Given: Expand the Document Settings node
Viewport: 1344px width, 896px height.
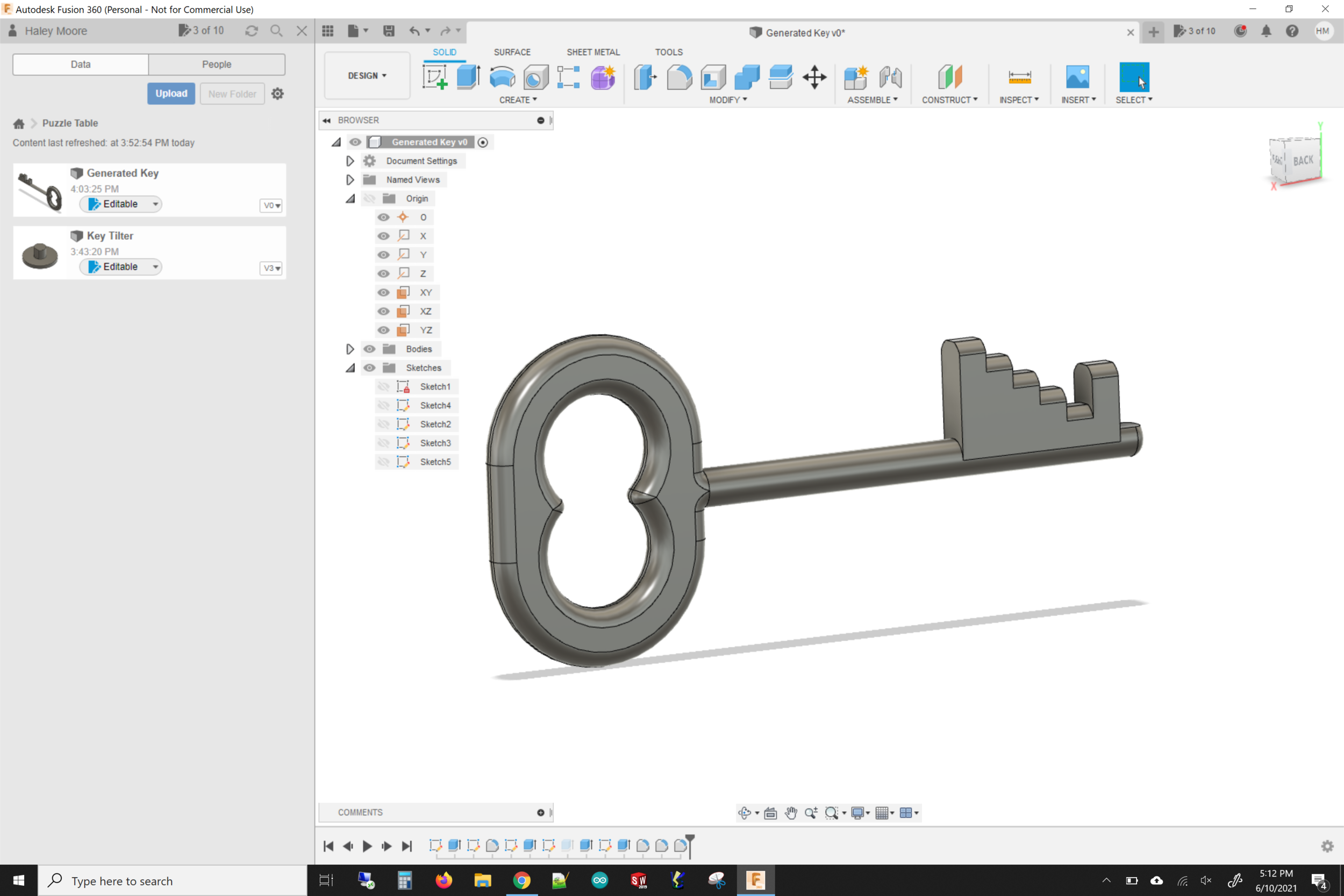Looking at the screenshot, I should pyautogui.click(x=350, y=161).
